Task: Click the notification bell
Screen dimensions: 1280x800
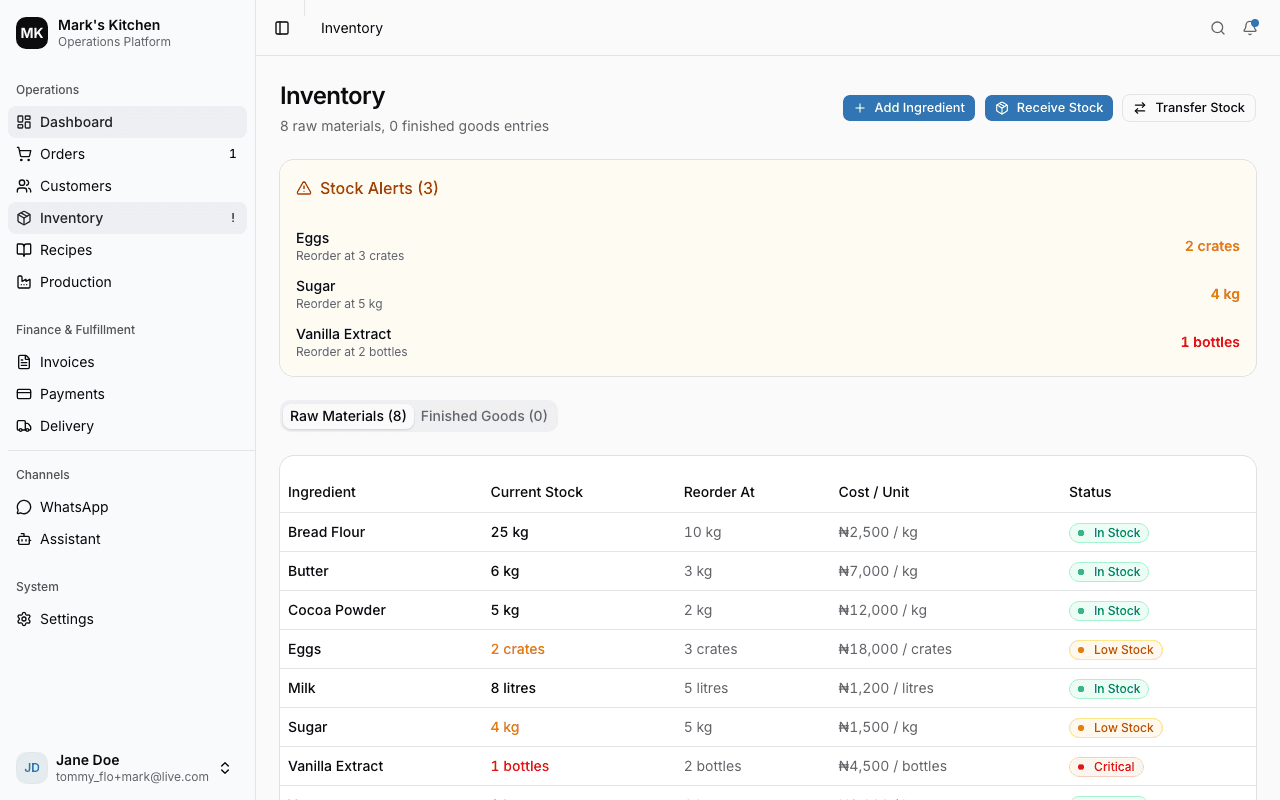Action: (x=1249, y=28)
